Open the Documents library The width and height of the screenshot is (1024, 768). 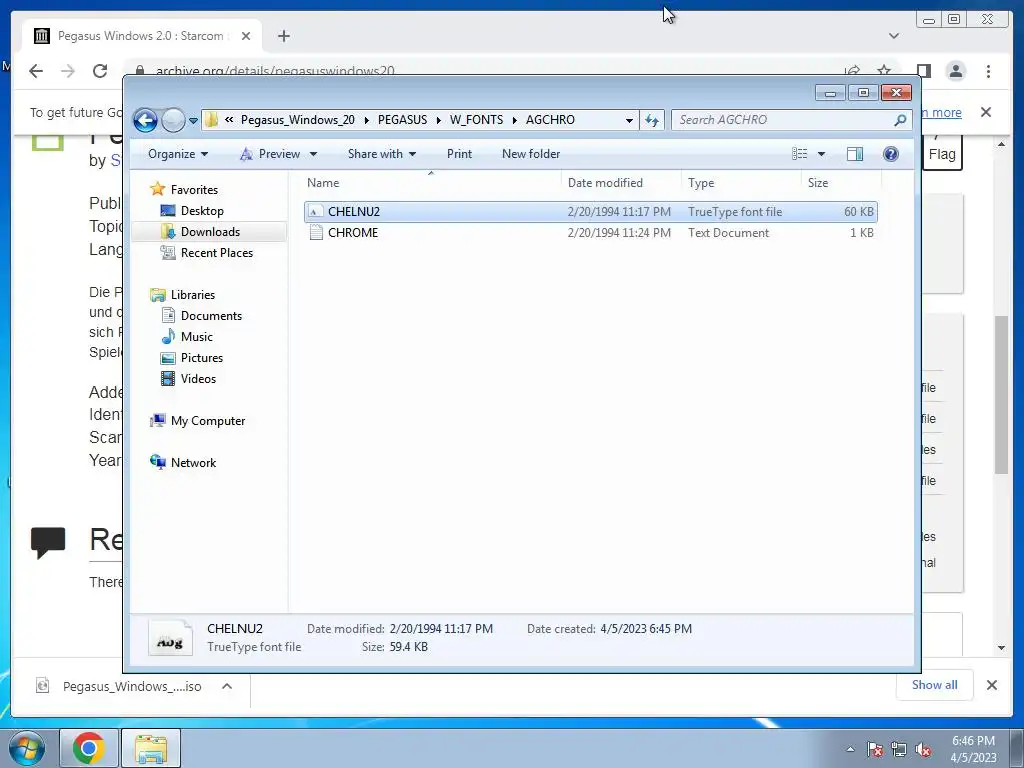tap(211, 315)
